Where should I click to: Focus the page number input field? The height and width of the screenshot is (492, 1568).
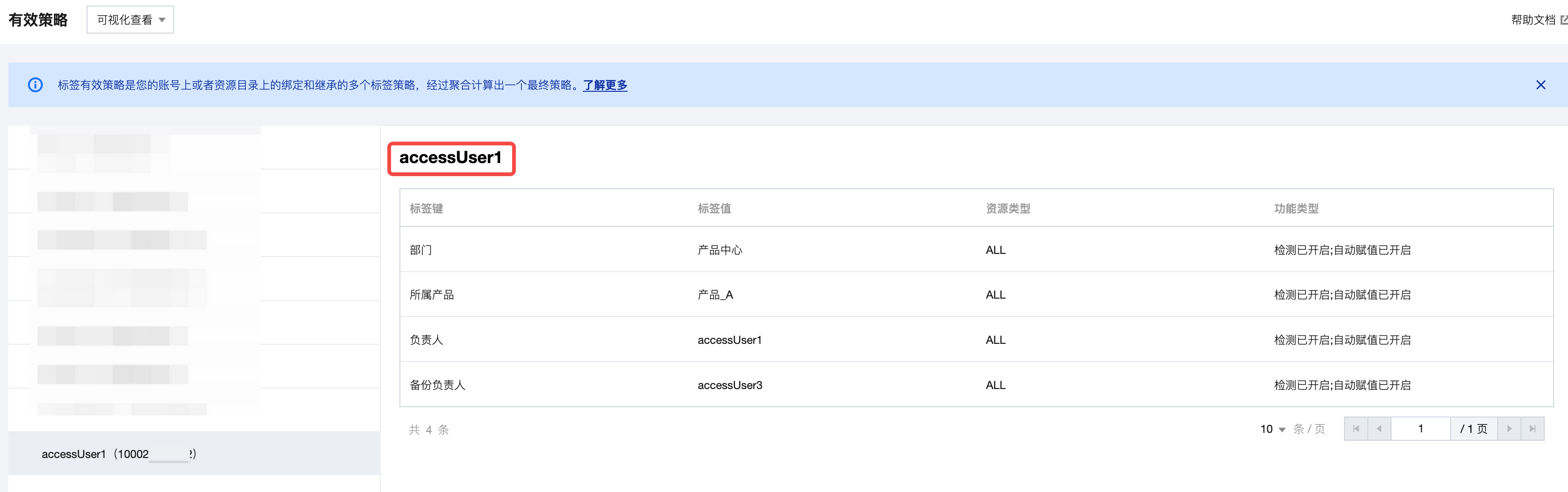1420,429
